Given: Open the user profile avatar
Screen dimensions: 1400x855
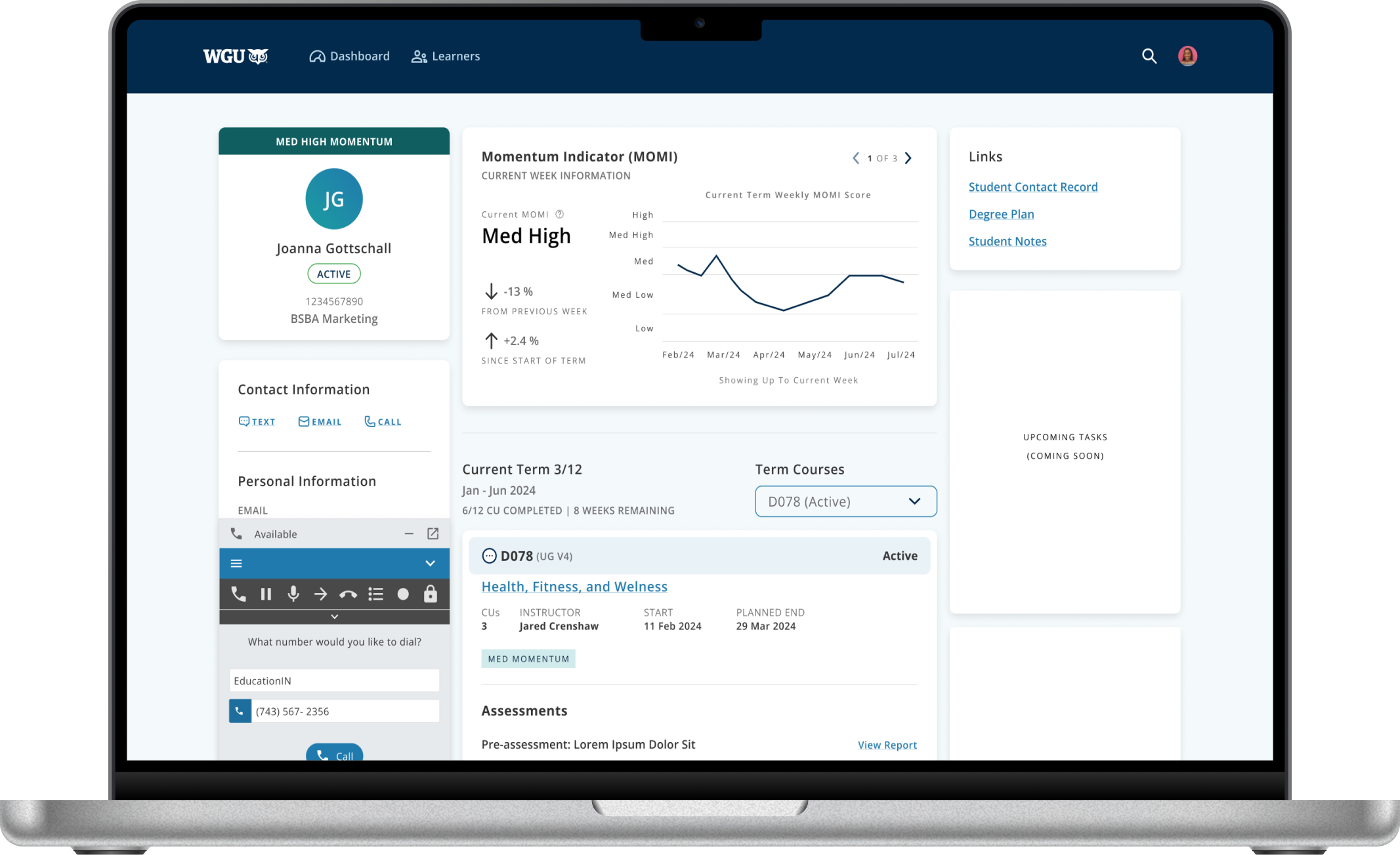Looking at the screenshot, I should coord(1187,56).
